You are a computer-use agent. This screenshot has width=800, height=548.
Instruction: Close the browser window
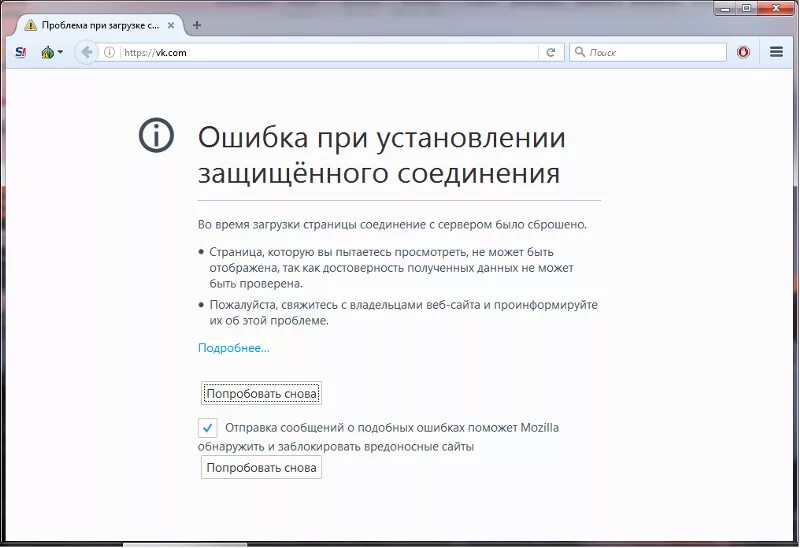click(x=777, y=9)
